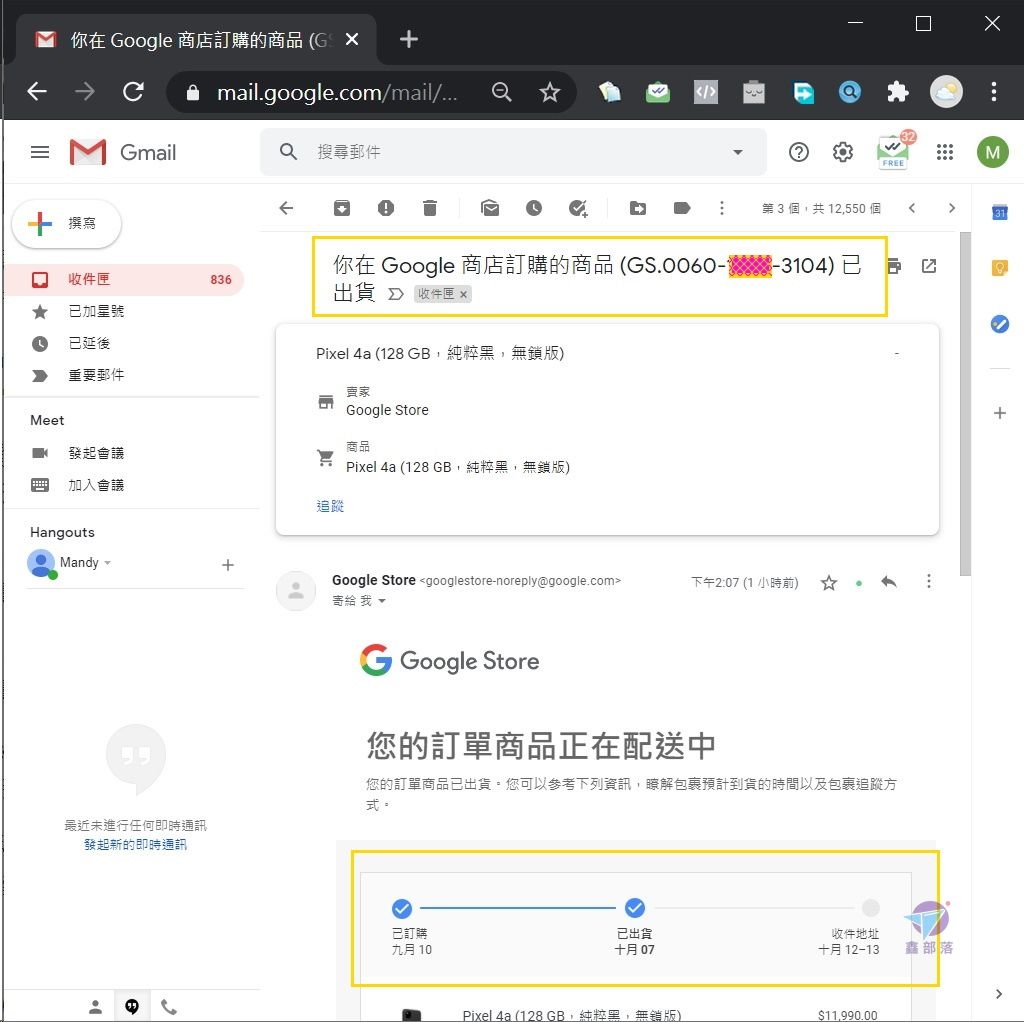Add a new Hangouts conversation plus
Viewport: 1024px width, 1022px height.
[227, 565]
